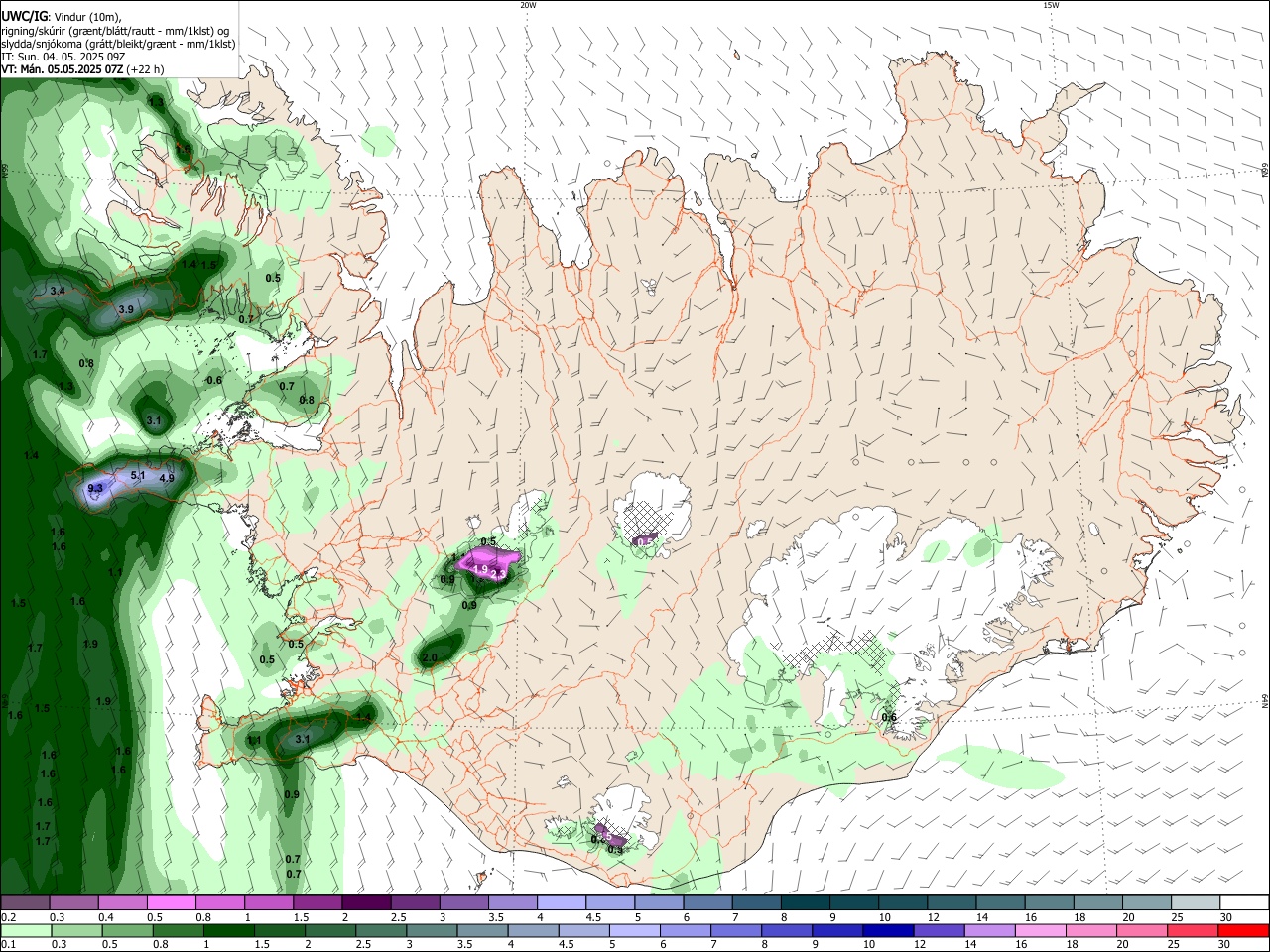Click the bright red swatch ending the rain scale
Viewport: 1270px width, 952px height.
click(x=1243, y=930)
